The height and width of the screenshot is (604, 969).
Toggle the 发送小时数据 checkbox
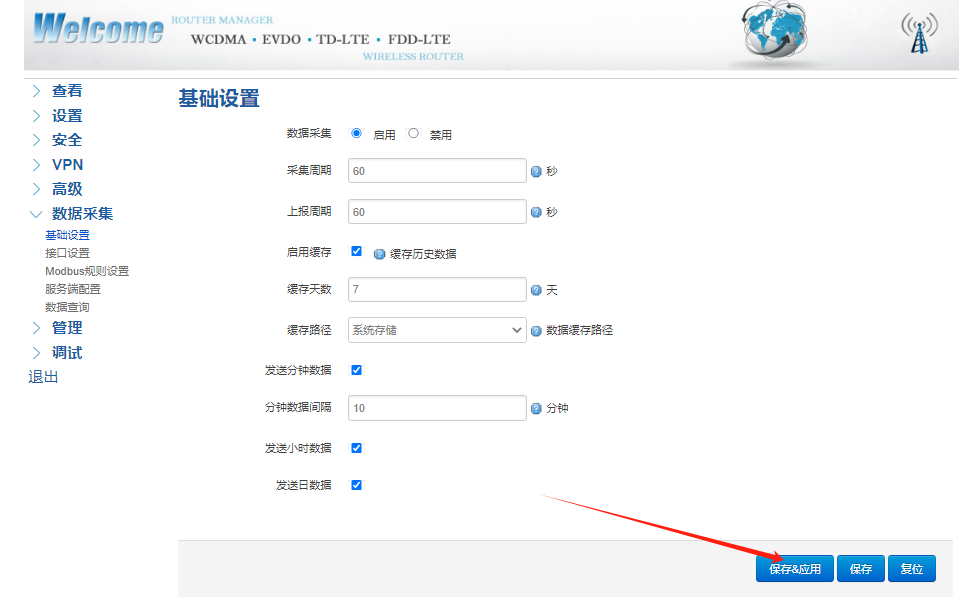click(x=357, y=448)
